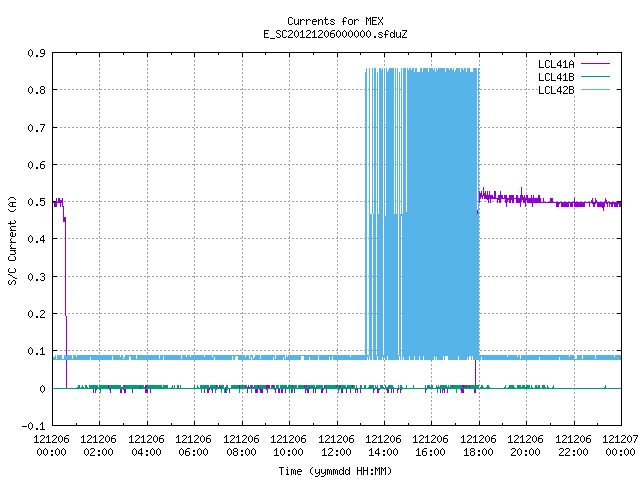Click the y-axis tick value 0.3
The image size is (640, 480).
point(36,277)
